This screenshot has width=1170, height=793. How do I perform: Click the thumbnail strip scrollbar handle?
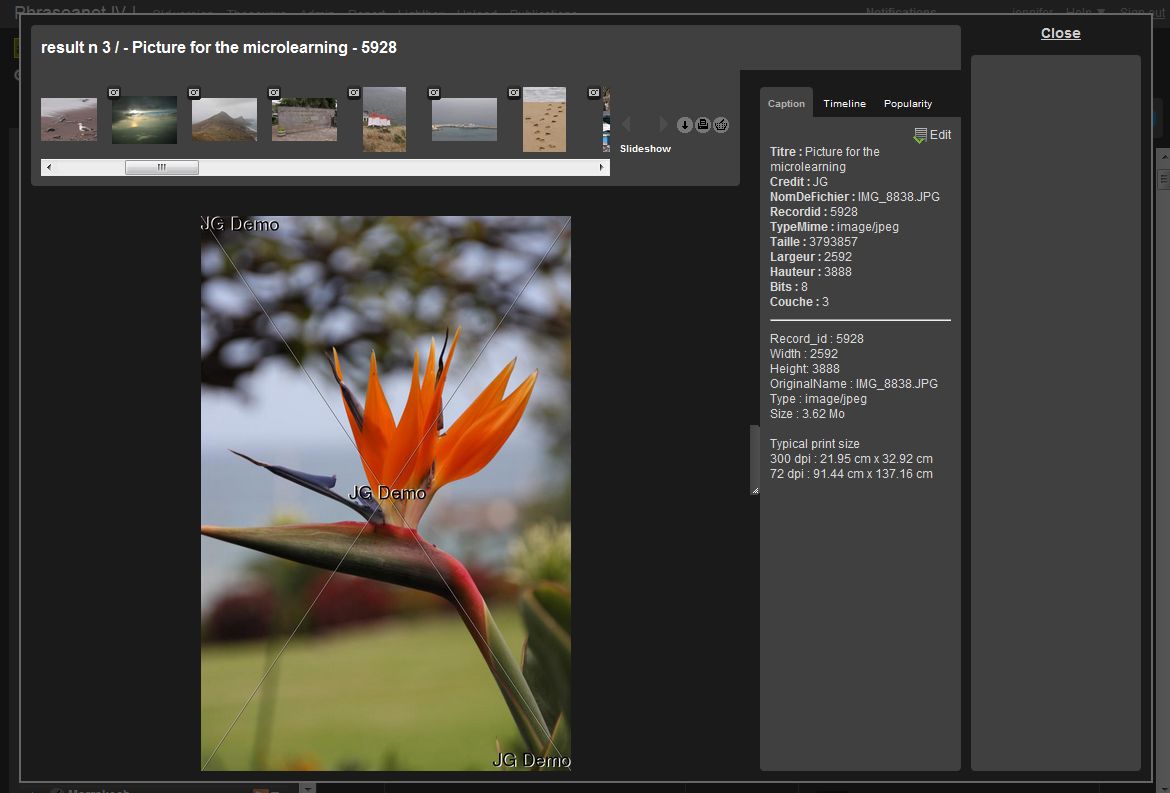(161, 168)
